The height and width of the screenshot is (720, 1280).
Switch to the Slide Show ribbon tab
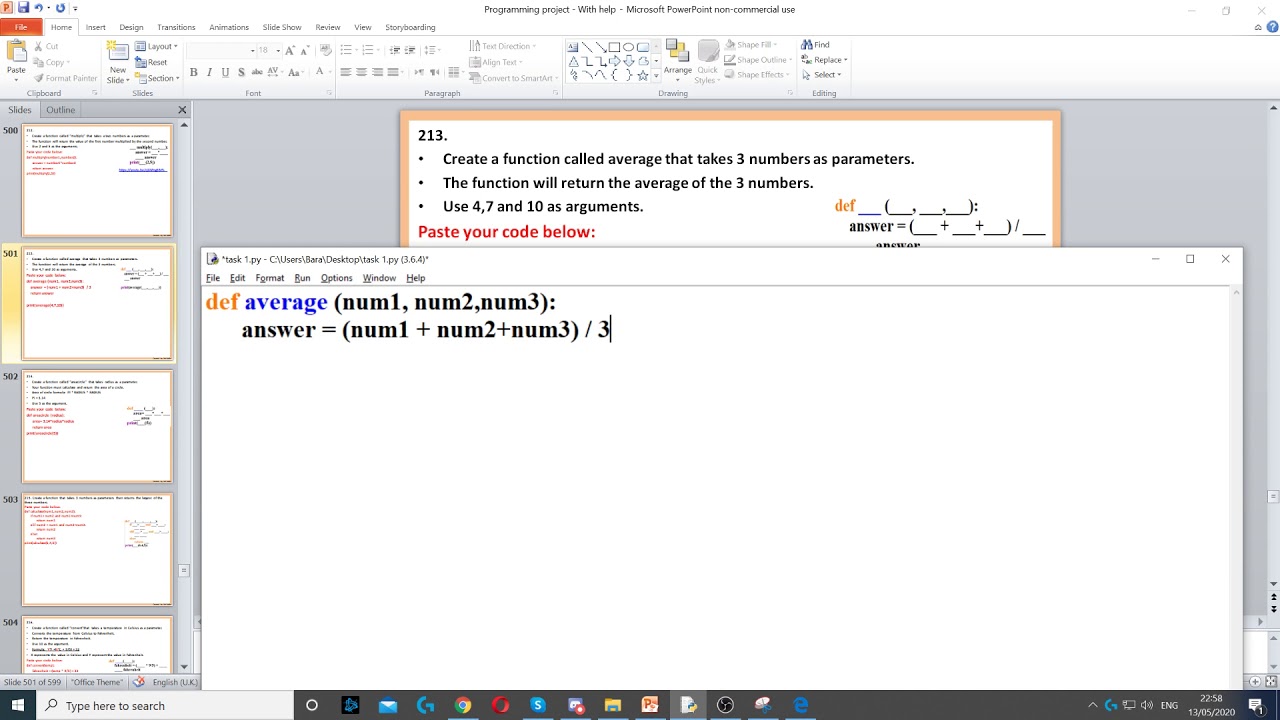282,27
